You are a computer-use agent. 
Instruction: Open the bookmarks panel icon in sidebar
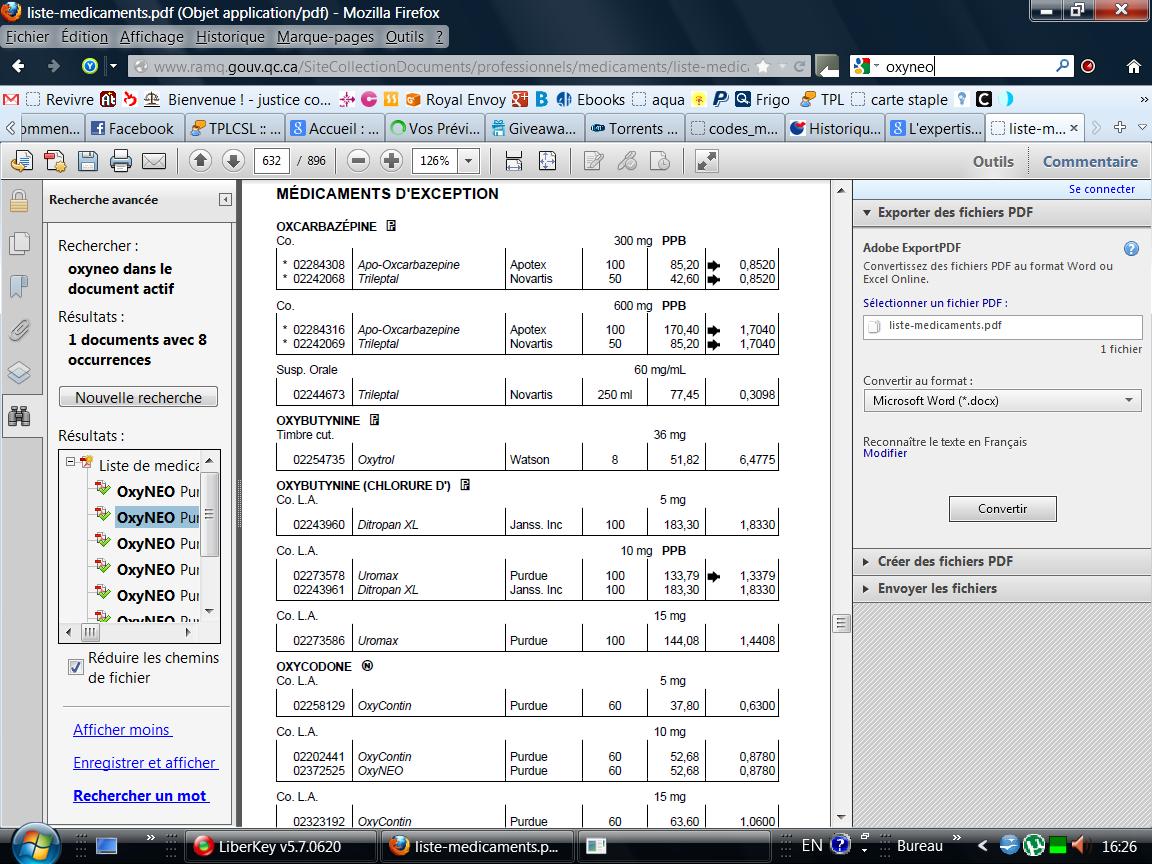[x=19, y=287]
